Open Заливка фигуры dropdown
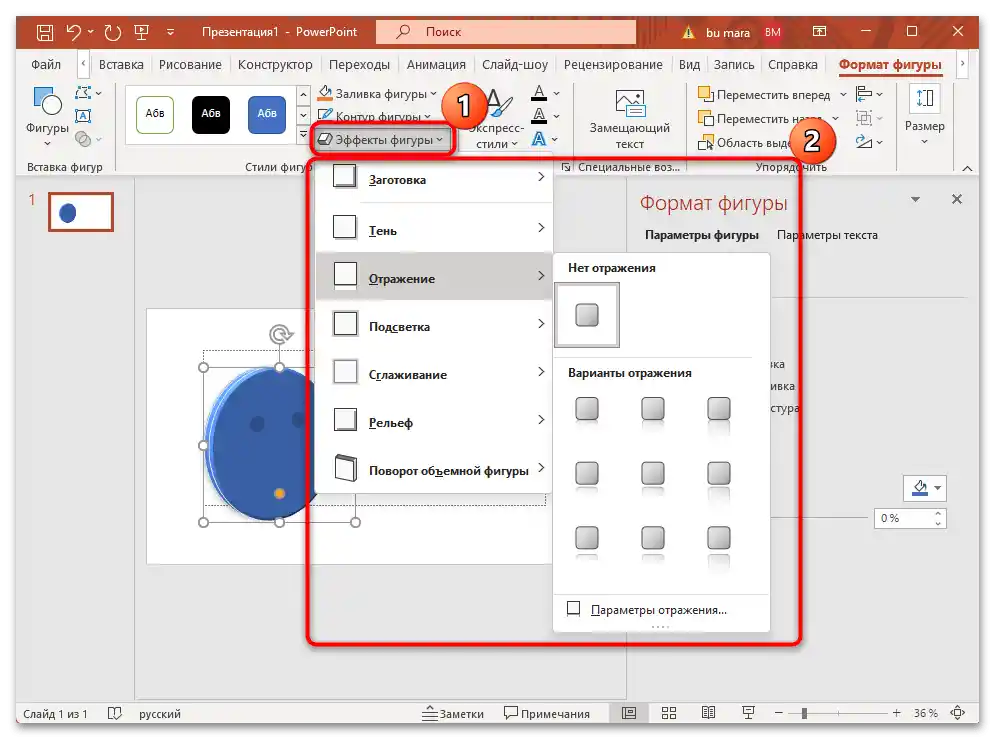The width and height of the screenshot is (995, 739). pos(377,94)
